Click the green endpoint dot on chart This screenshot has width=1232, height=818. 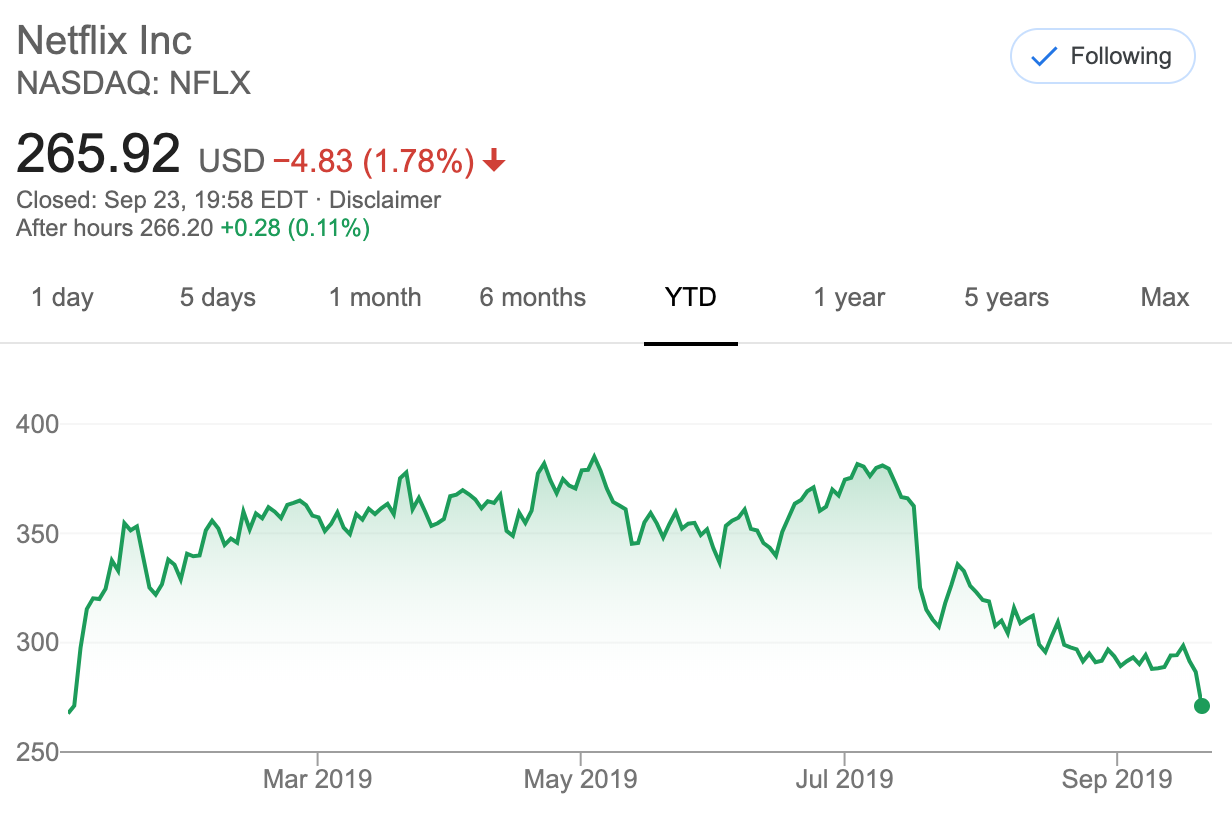coord(1202,706)
